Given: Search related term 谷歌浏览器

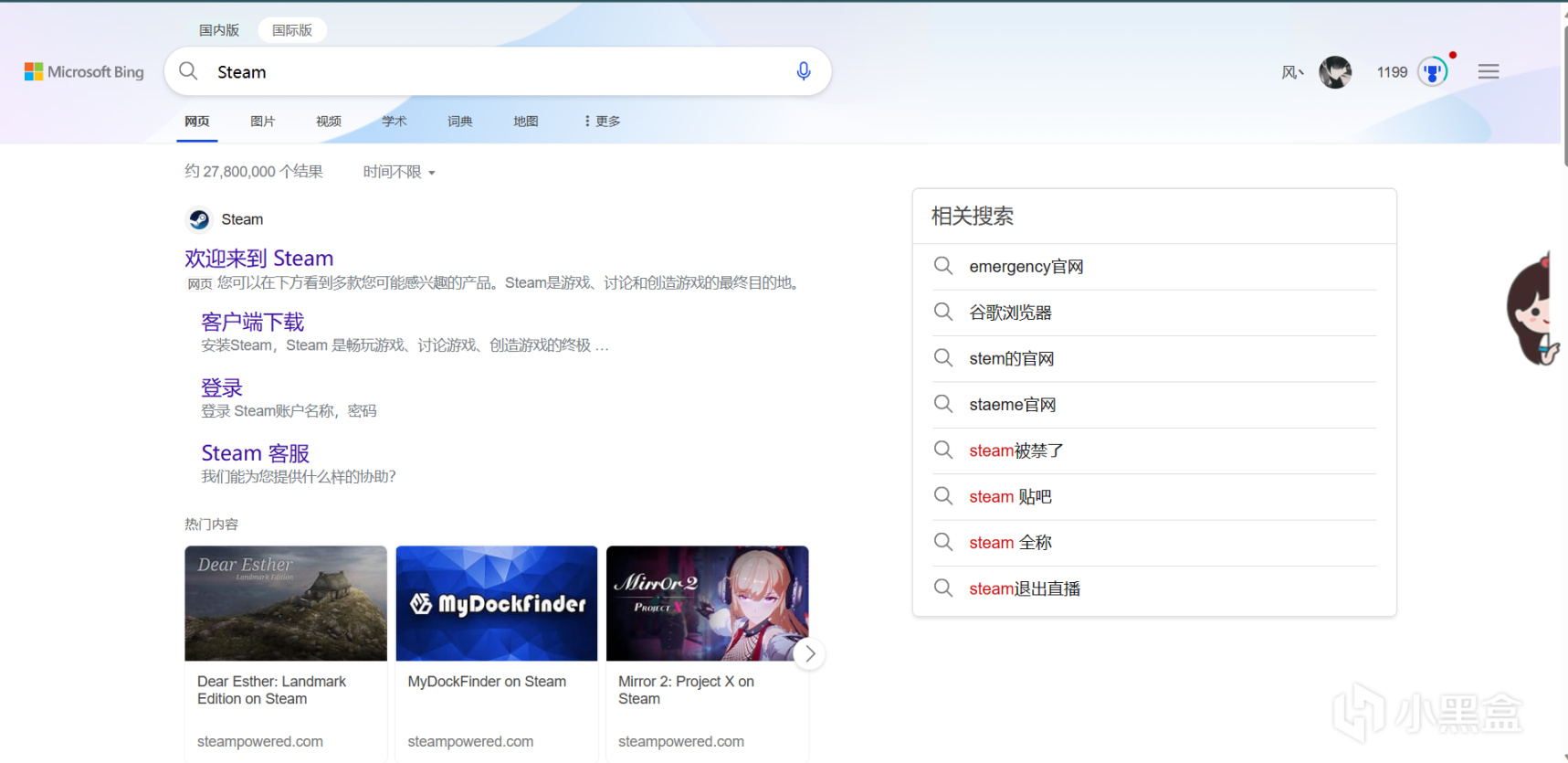Looking at the screenshot, I should coord(1011,313).
